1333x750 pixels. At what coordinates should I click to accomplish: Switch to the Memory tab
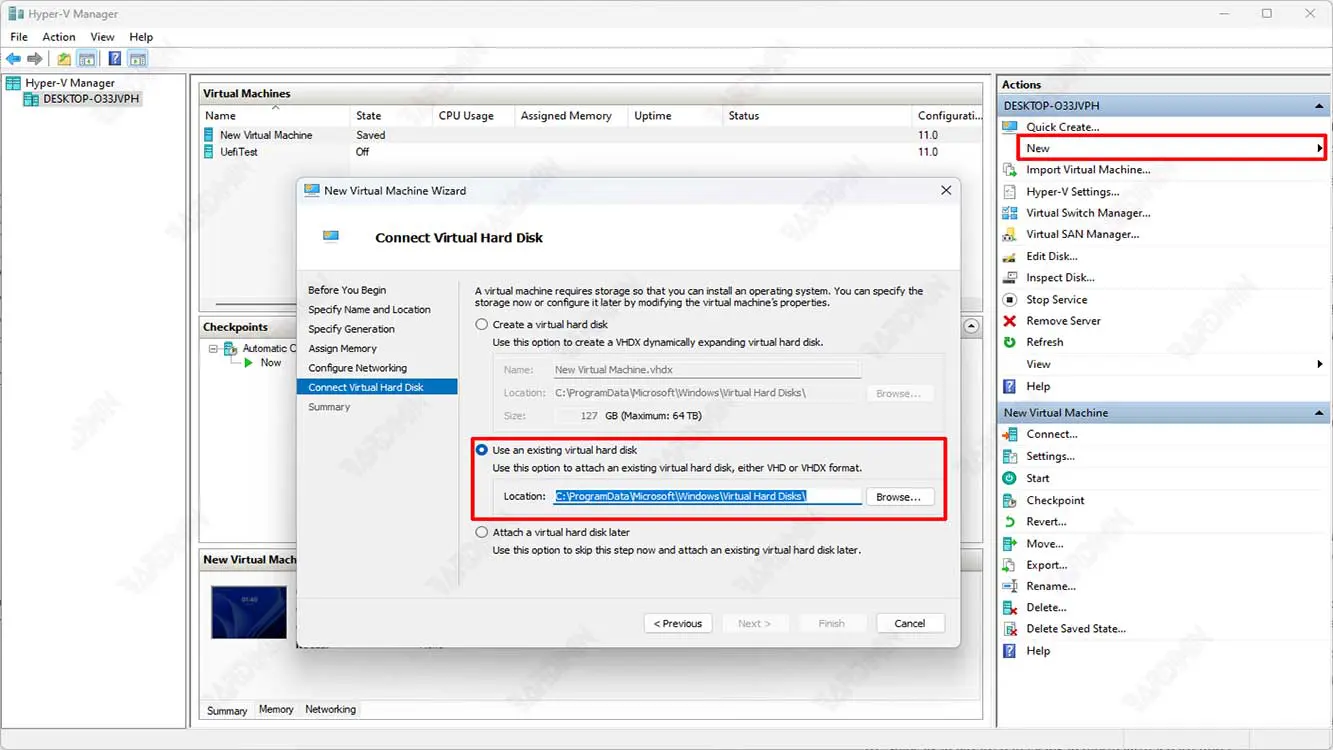point(276,709)
